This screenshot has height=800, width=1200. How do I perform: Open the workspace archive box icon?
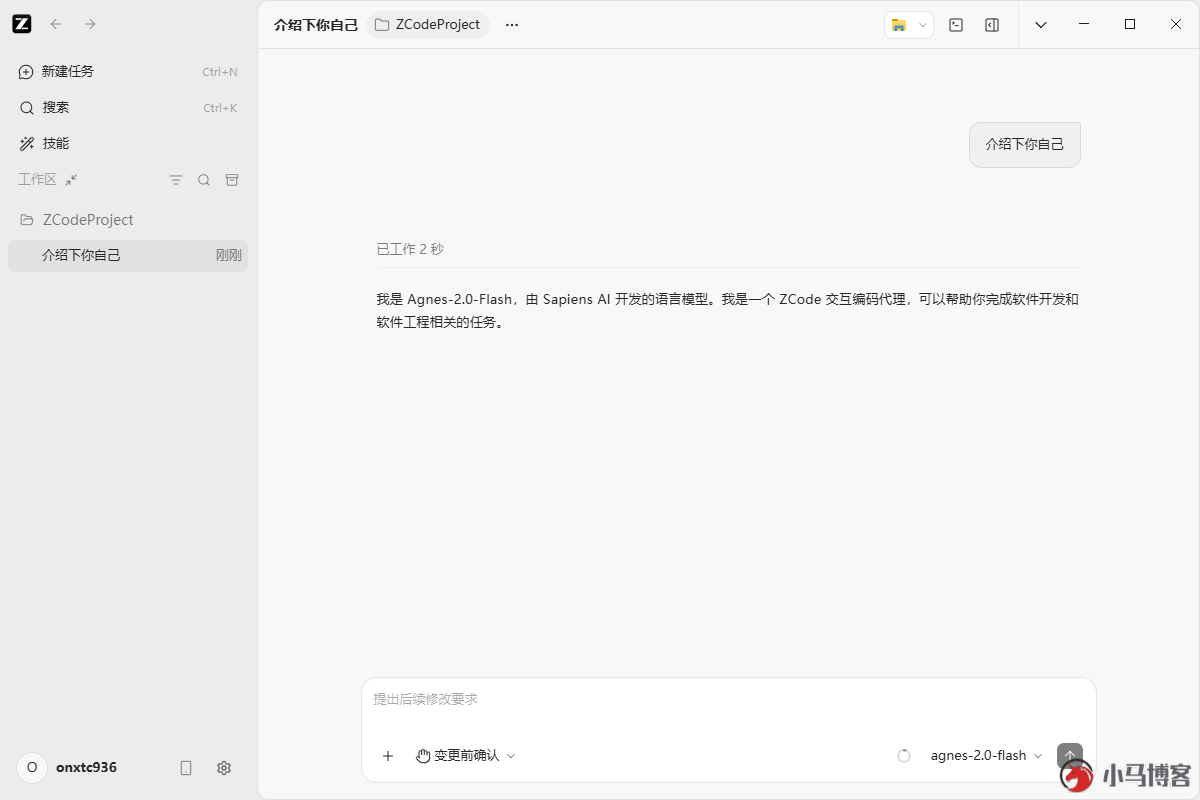232,180
